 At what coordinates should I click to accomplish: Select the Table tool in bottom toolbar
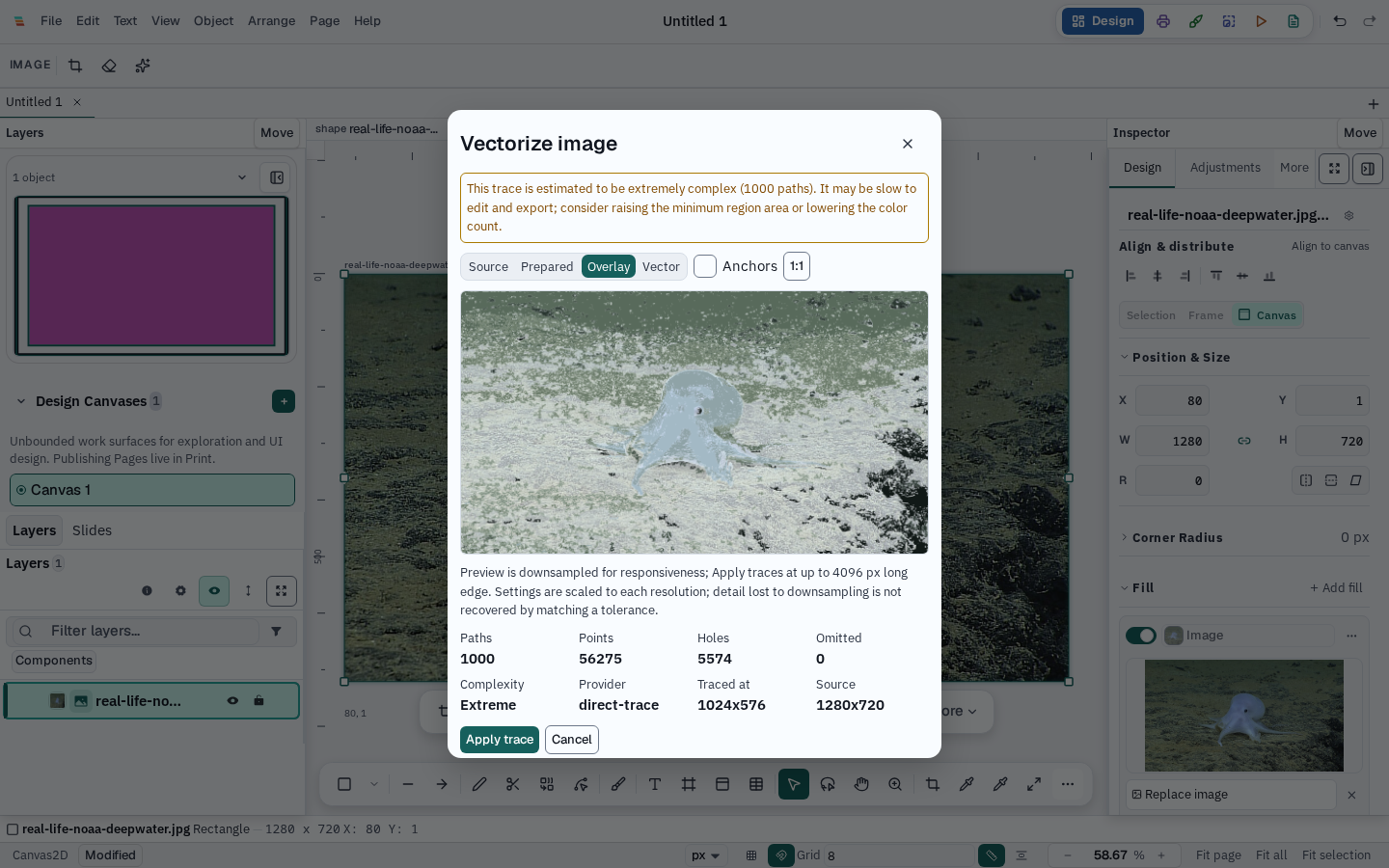[756, 784]
